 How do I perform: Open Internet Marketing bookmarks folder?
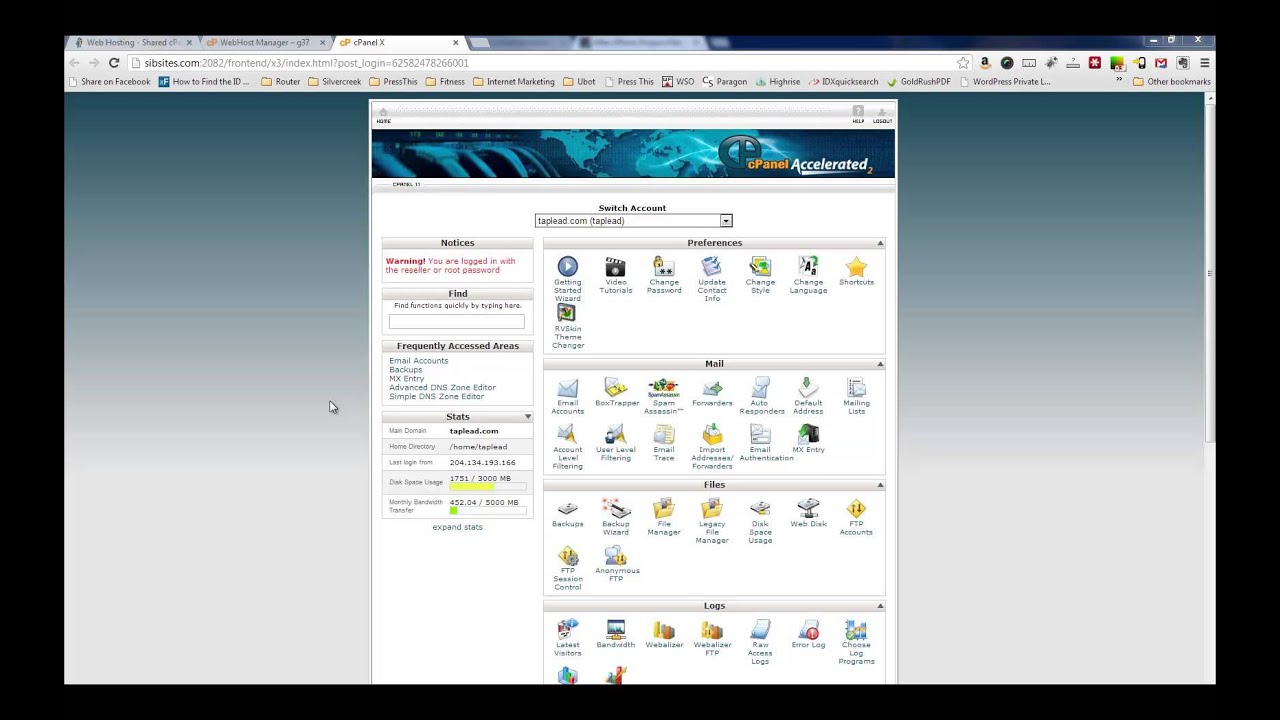coord(513,82)
